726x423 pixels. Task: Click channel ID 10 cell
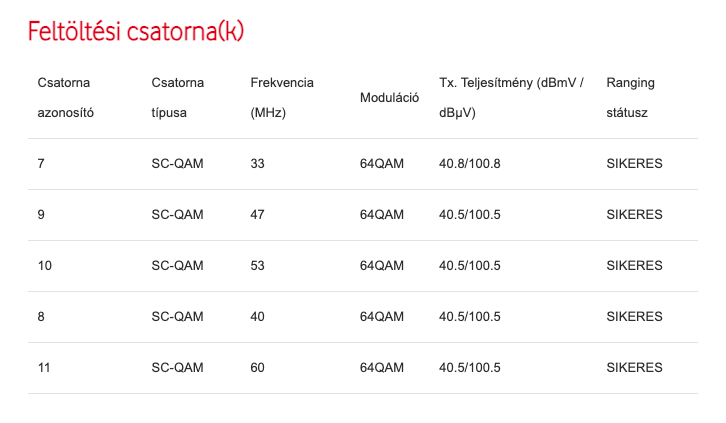(x=44, y=266)
